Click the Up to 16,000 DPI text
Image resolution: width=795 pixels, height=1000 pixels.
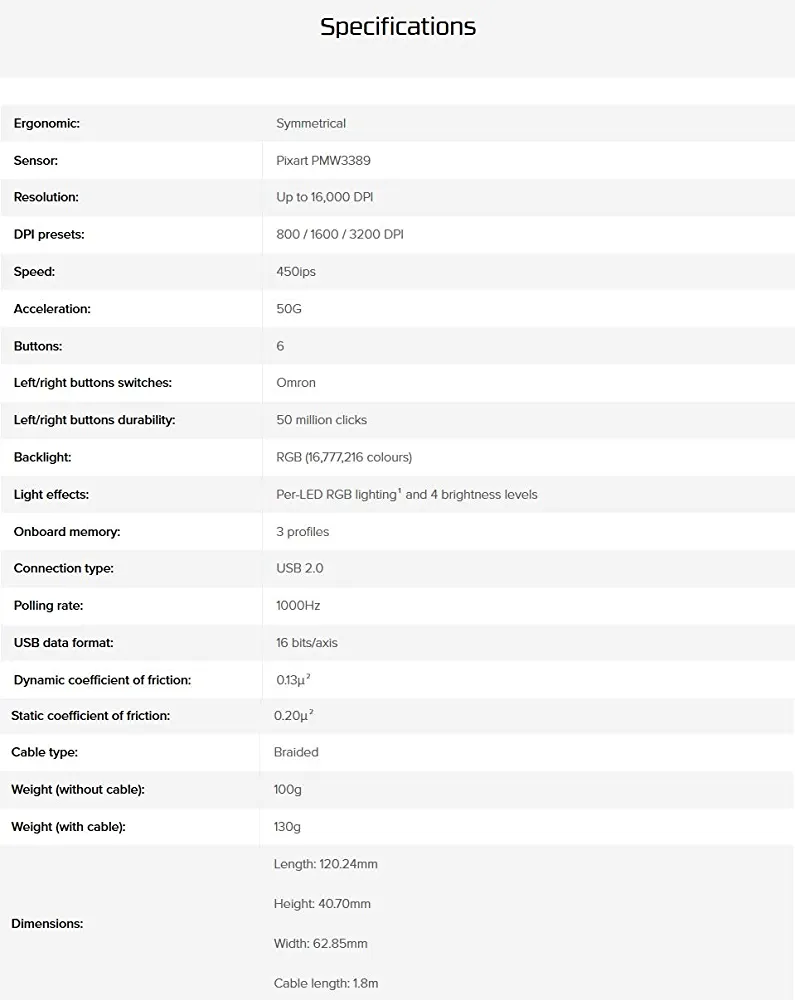[324, 197]
